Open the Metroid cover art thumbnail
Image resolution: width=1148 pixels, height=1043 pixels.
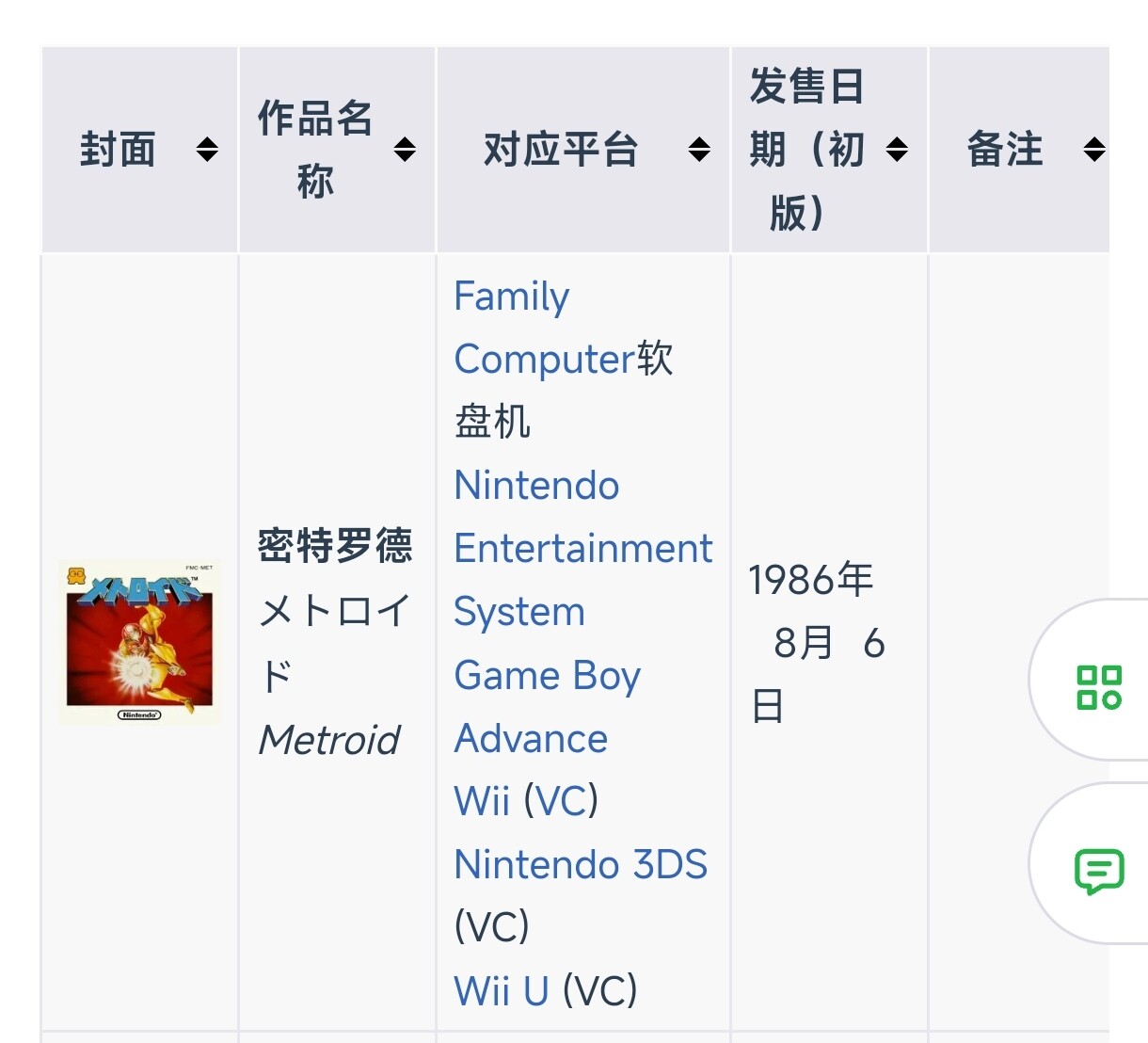[x=140, y=643]
